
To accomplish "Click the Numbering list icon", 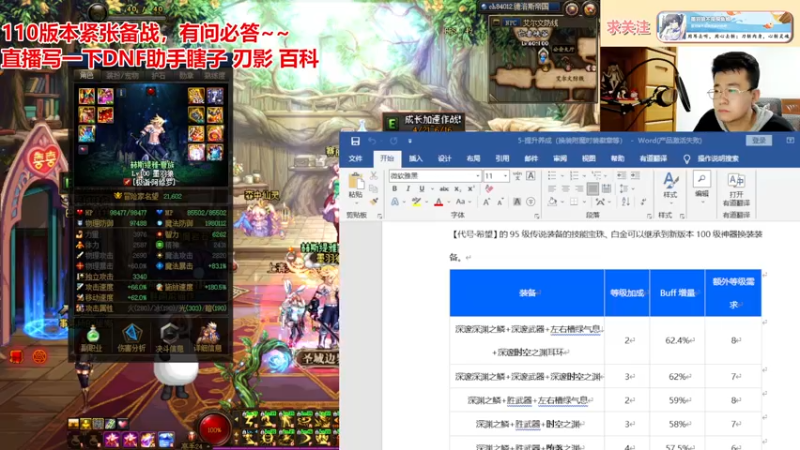I will tap(574, 176).
